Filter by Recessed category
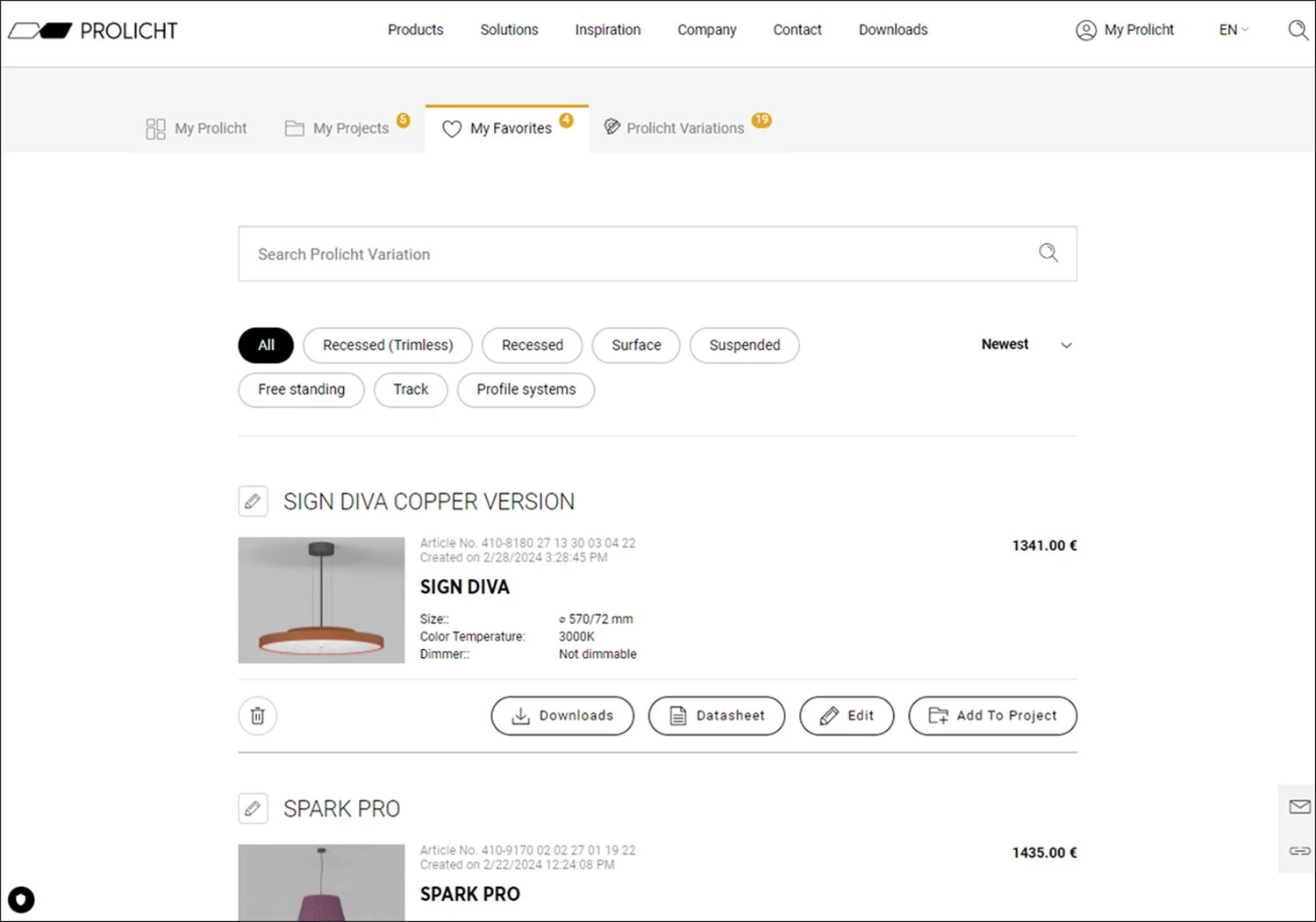 (x=533, y=346)
